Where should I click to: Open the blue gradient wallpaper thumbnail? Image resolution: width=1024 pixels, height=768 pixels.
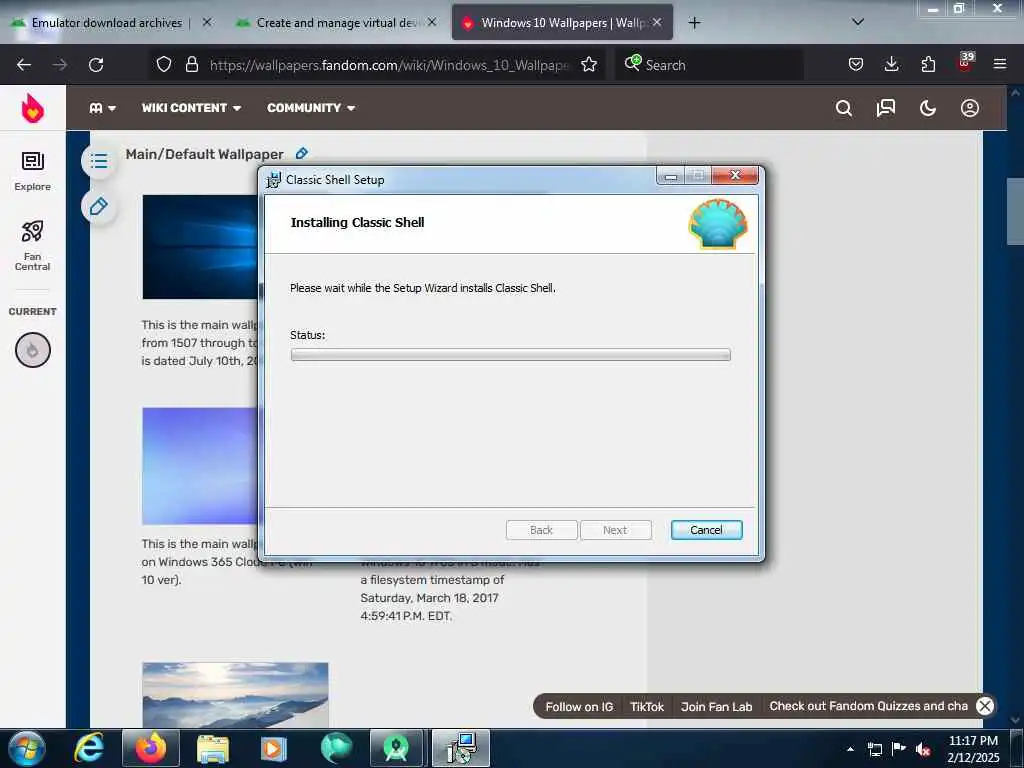pos(200,466)
